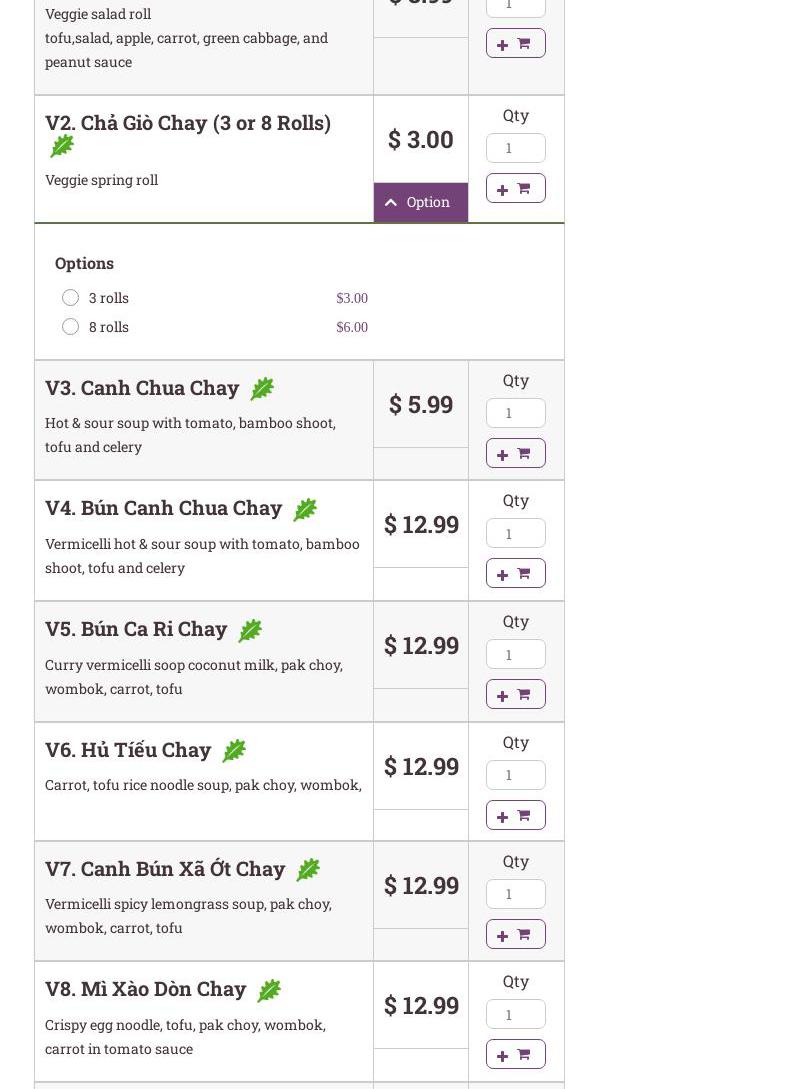Add V4 Bún Canh Chua Chay to cart
The width and height of the screenshot is (785, 1089).
(x=515, y=573)
